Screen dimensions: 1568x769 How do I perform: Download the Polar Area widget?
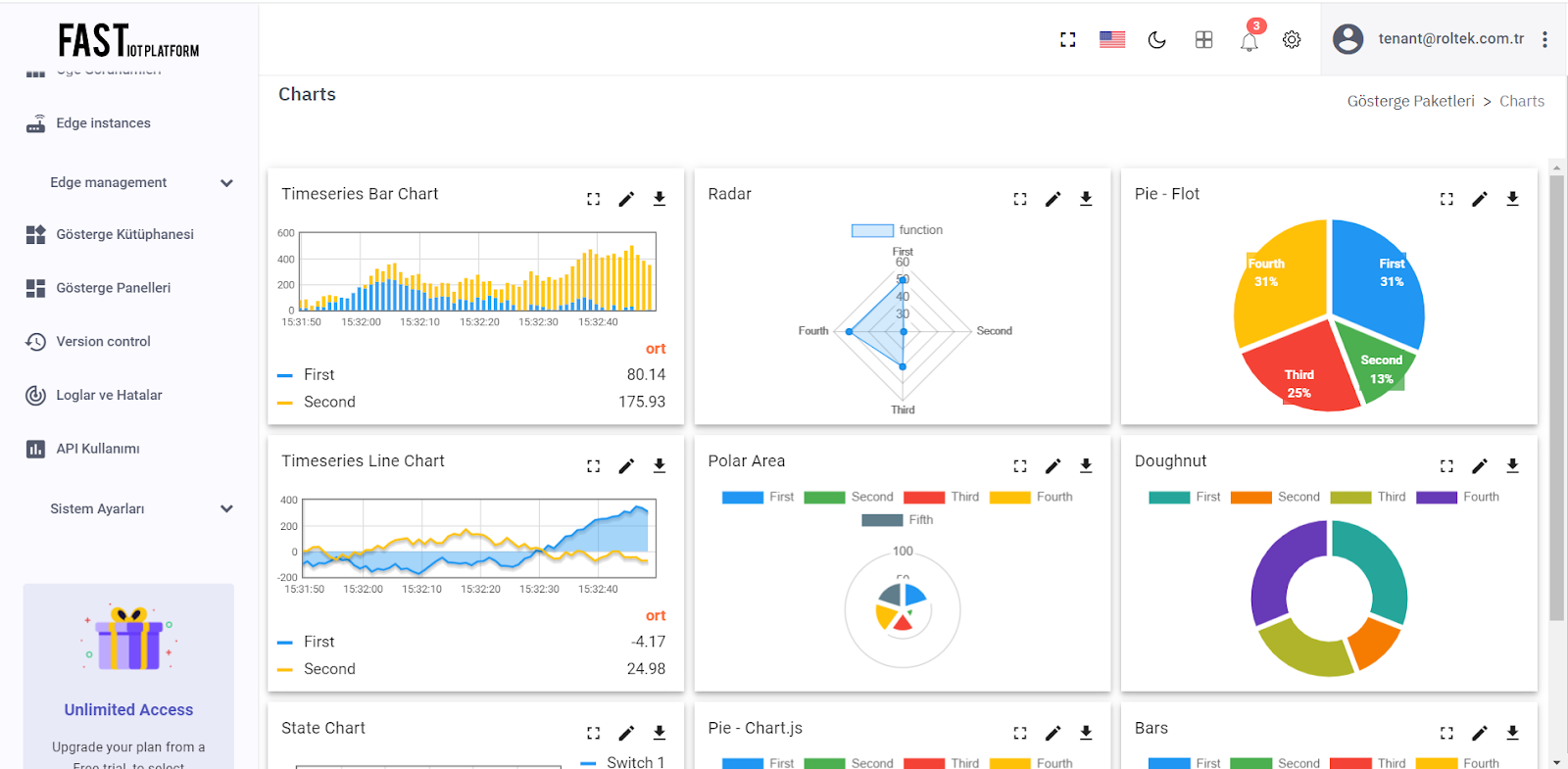tap(1086, 466)
